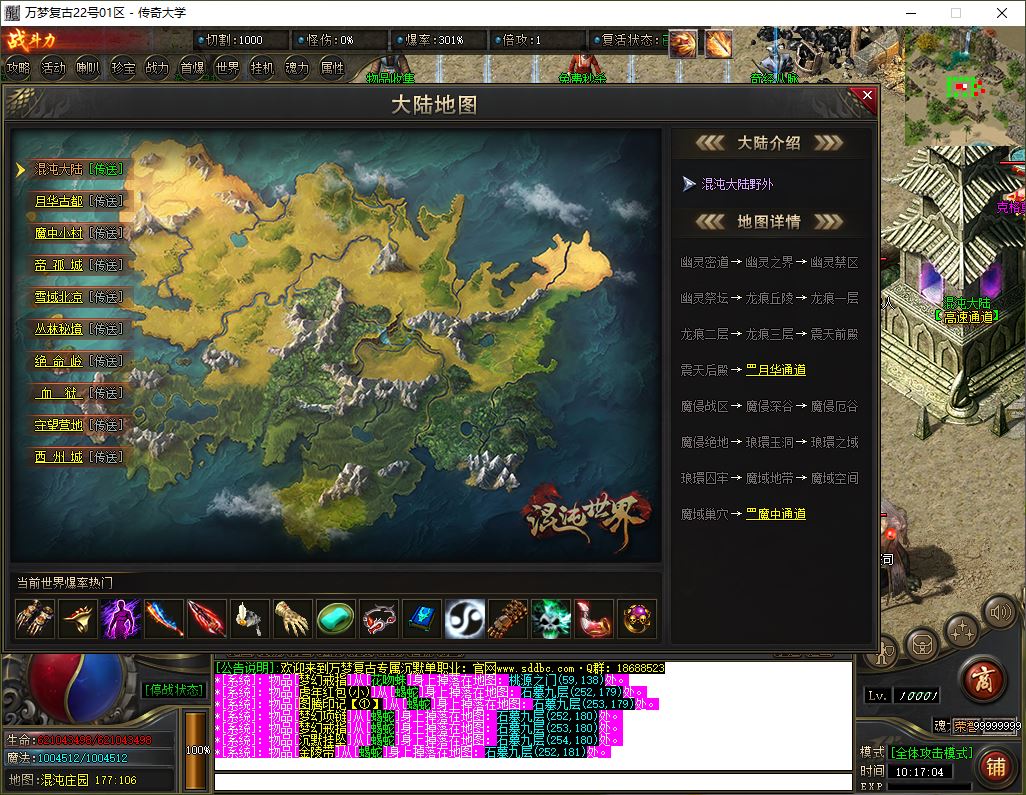Click [传送] next to 守望营地
Viewport: 1026px width, 795px height.
click(x=106, y=425)
